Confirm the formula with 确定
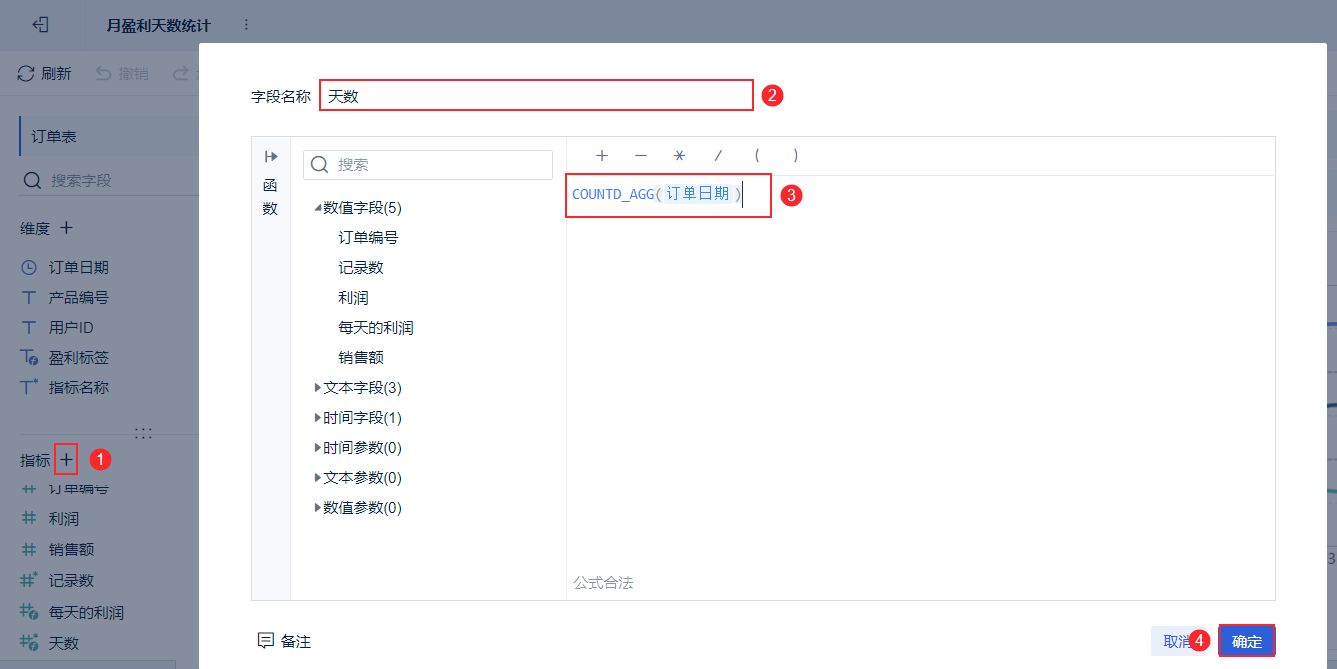Image resolution: width=1337 pixels, height=669 pixels. tap(1247, 641)
